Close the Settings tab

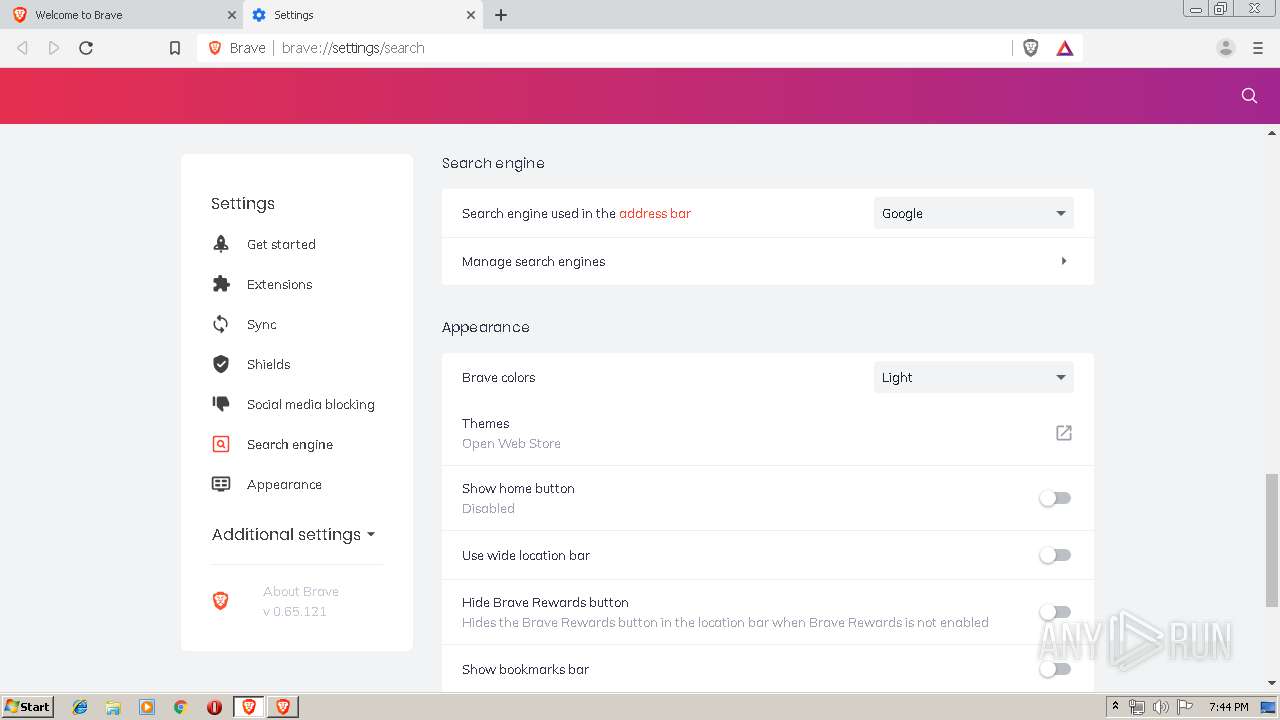coord(471,15)
